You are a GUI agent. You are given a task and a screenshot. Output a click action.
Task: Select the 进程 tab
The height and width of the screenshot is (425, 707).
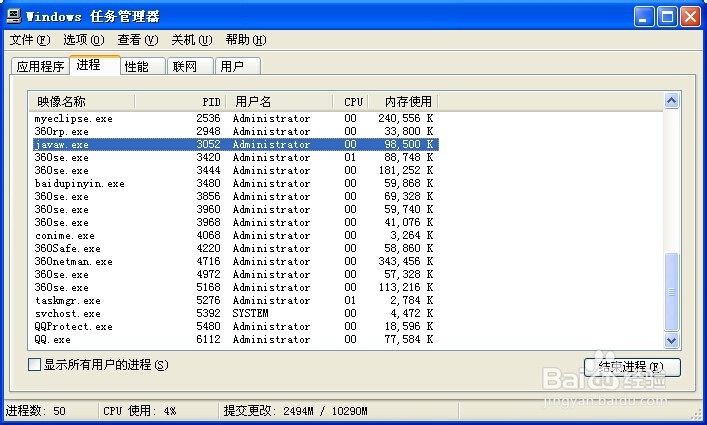(95, 65)
